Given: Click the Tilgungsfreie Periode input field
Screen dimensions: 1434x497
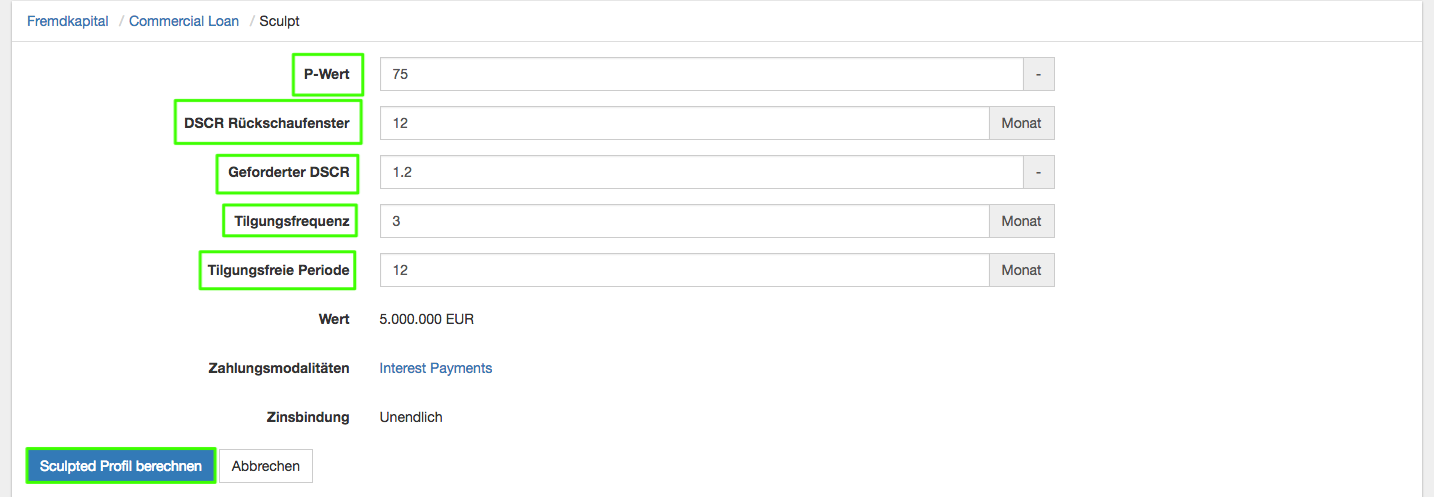Looking at the screenshot, I should pyautogui.click(x=685, y=270).
